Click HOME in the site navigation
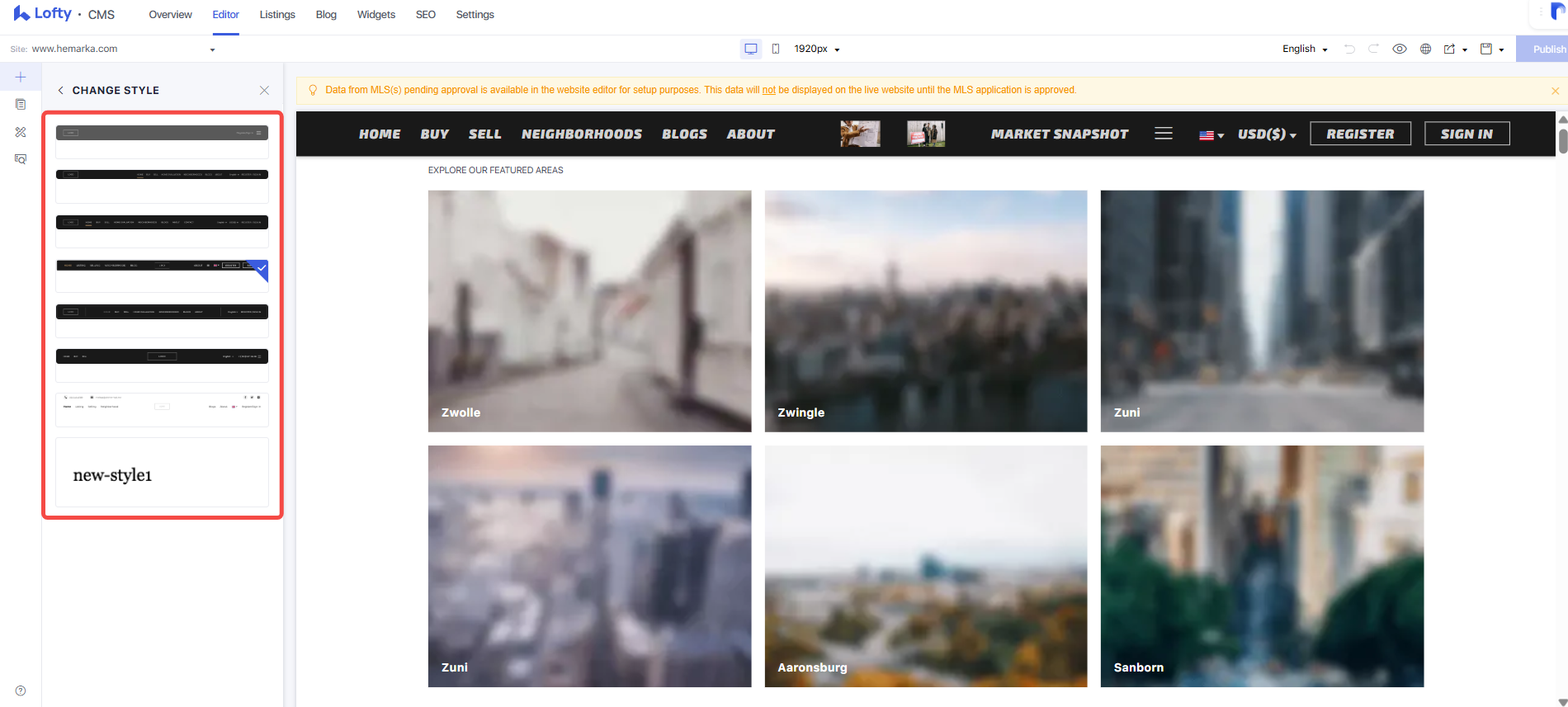 tap(380, 134)
